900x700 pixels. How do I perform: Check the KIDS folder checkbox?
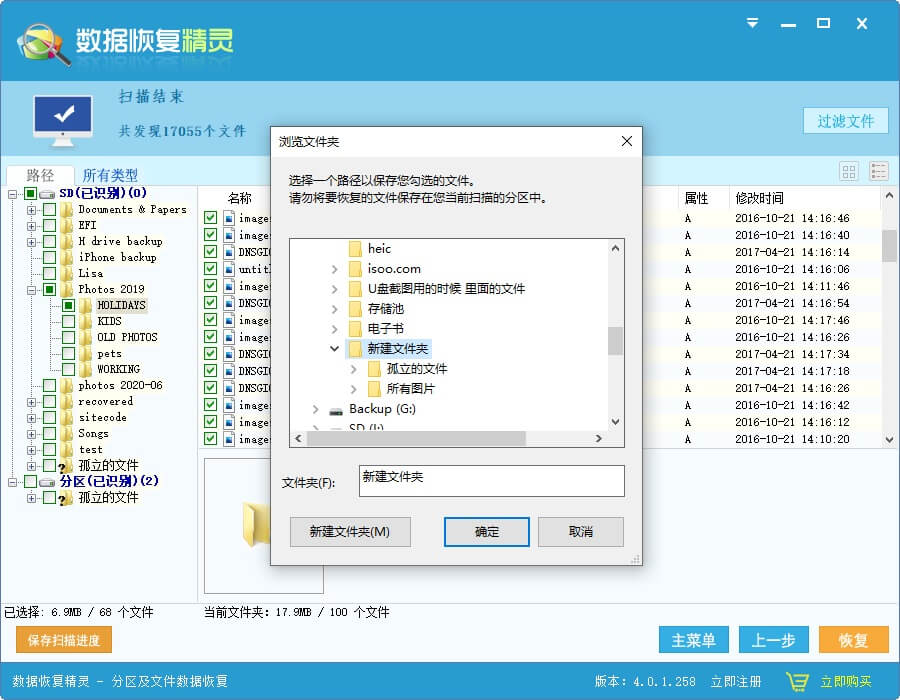click(69, 321)
